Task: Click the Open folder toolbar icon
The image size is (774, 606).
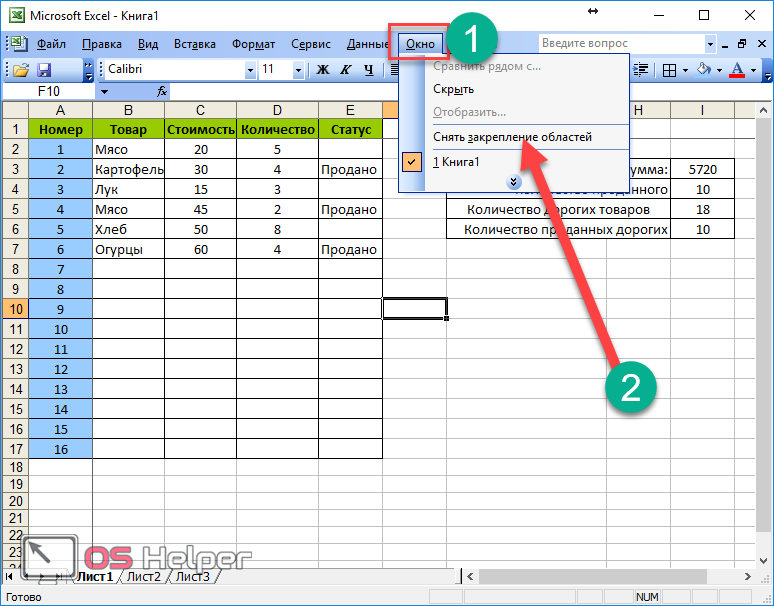Action: [21, 70]
